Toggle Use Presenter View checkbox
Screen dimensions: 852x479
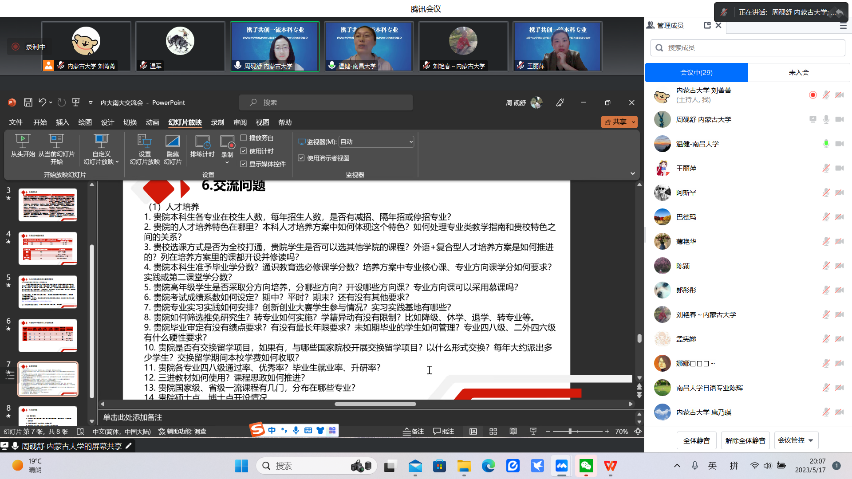click(x=302, y=157)
